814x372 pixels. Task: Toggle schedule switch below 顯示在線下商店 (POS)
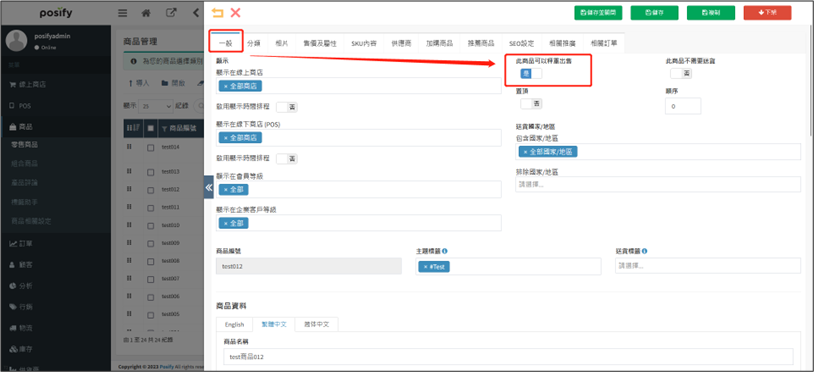(x=287, y=159)
